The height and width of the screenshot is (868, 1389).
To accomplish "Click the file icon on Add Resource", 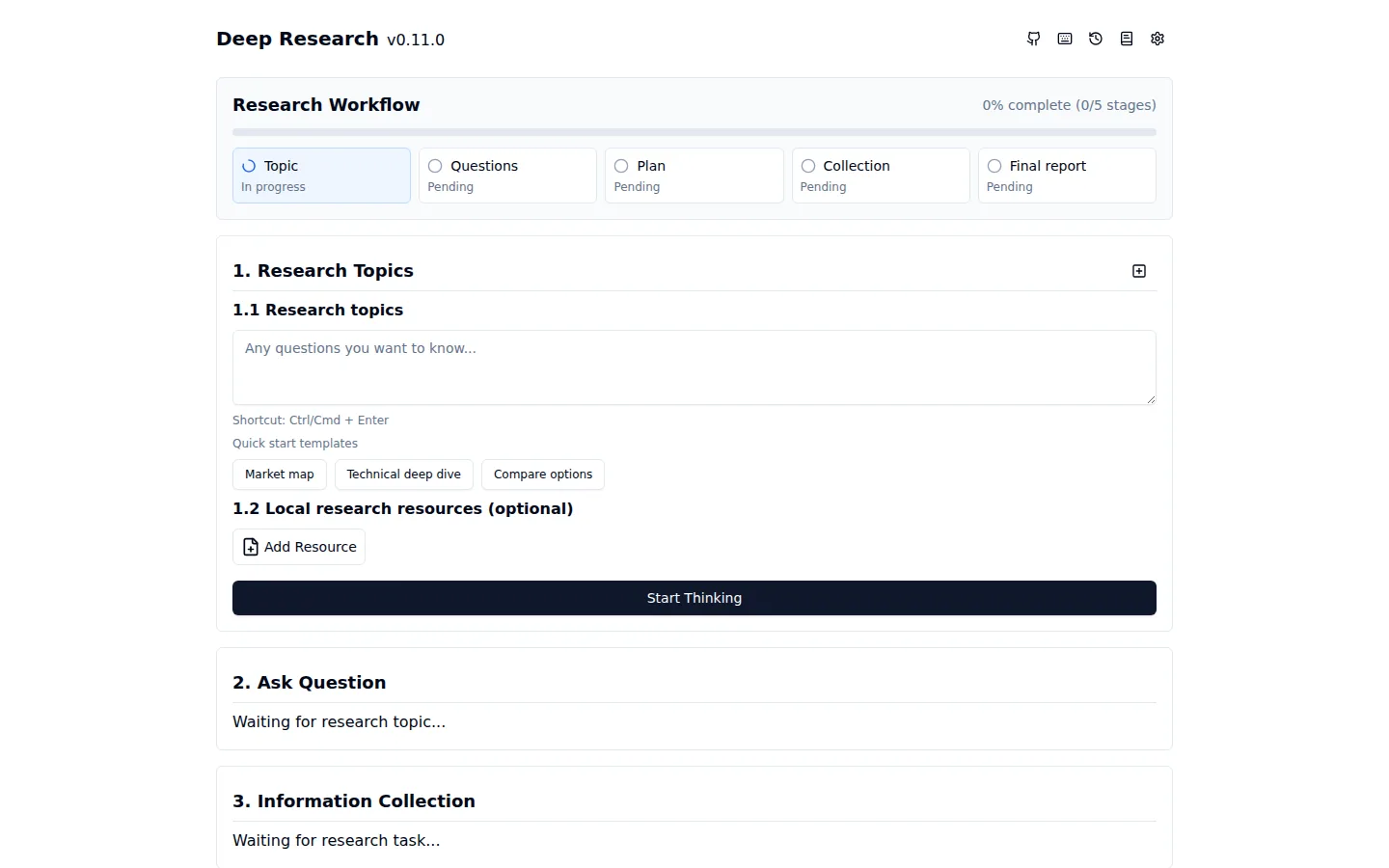I will 251,547.
